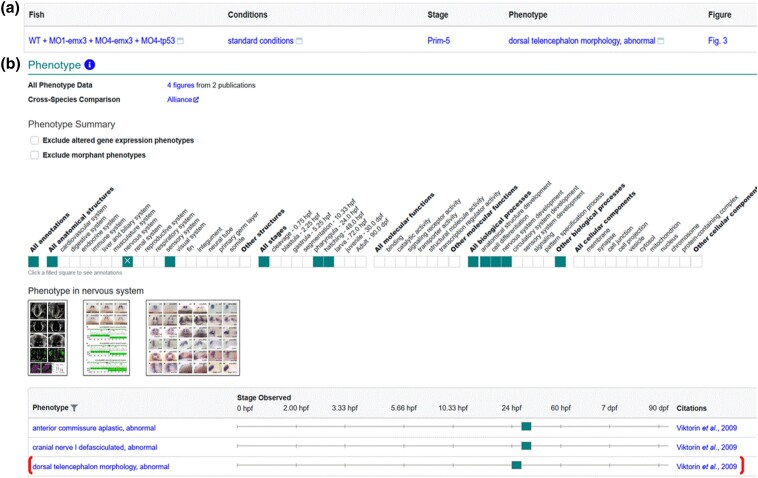Deselect the nervous system square marked with X
Image resolution: width=758 pixels, height=478 pixels.
click(x=127, y=261)
